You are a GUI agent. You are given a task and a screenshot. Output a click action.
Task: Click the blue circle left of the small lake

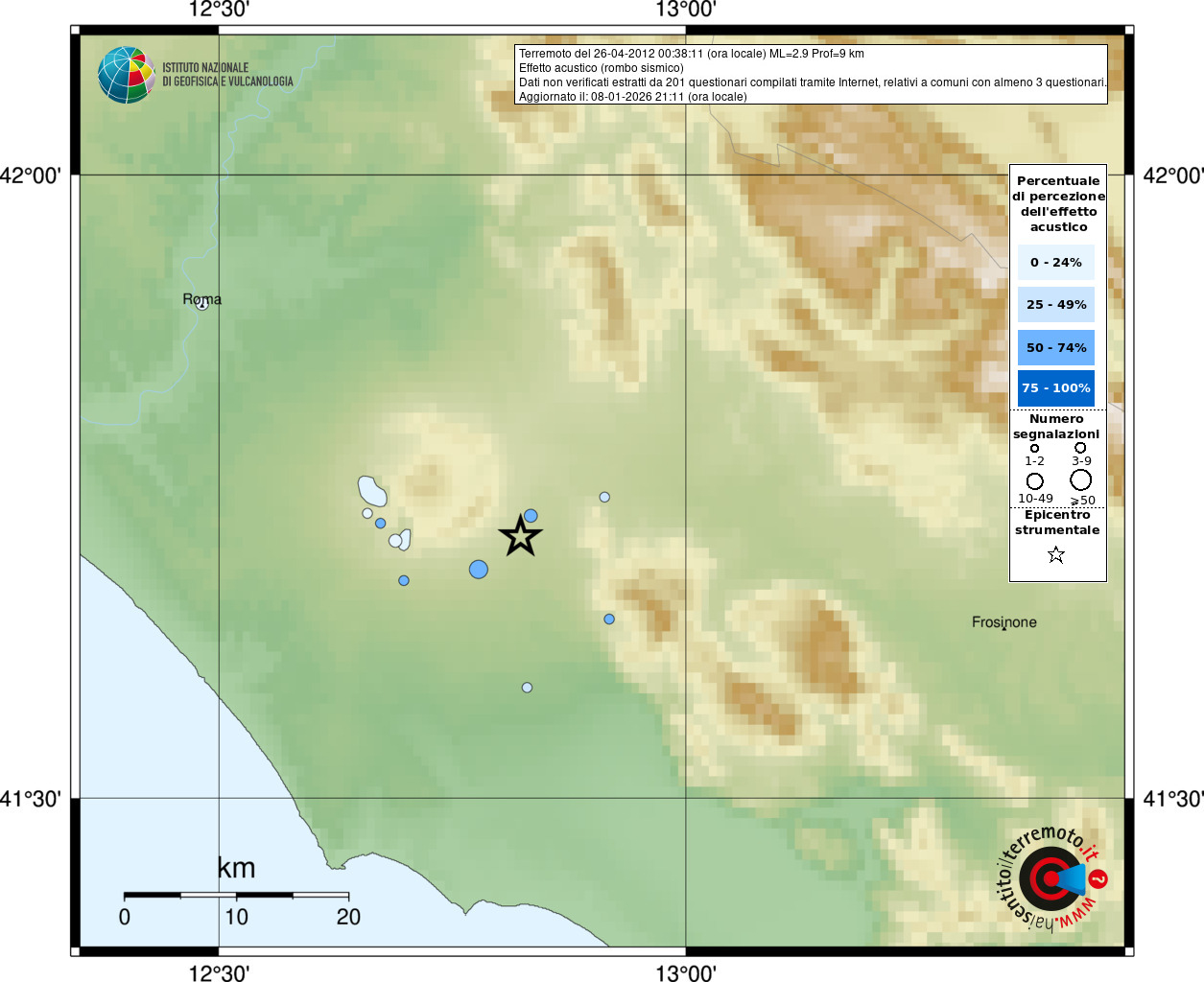click(x=381, y=524)
